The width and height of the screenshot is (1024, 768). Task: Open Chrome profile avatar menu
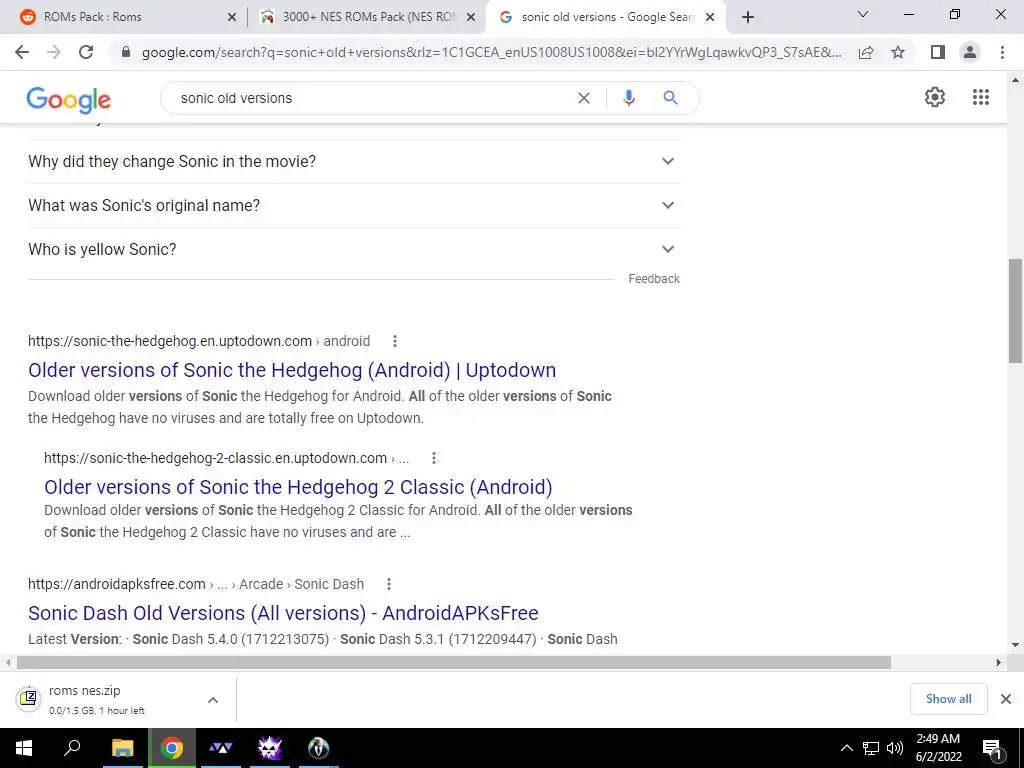coord(970,52)
